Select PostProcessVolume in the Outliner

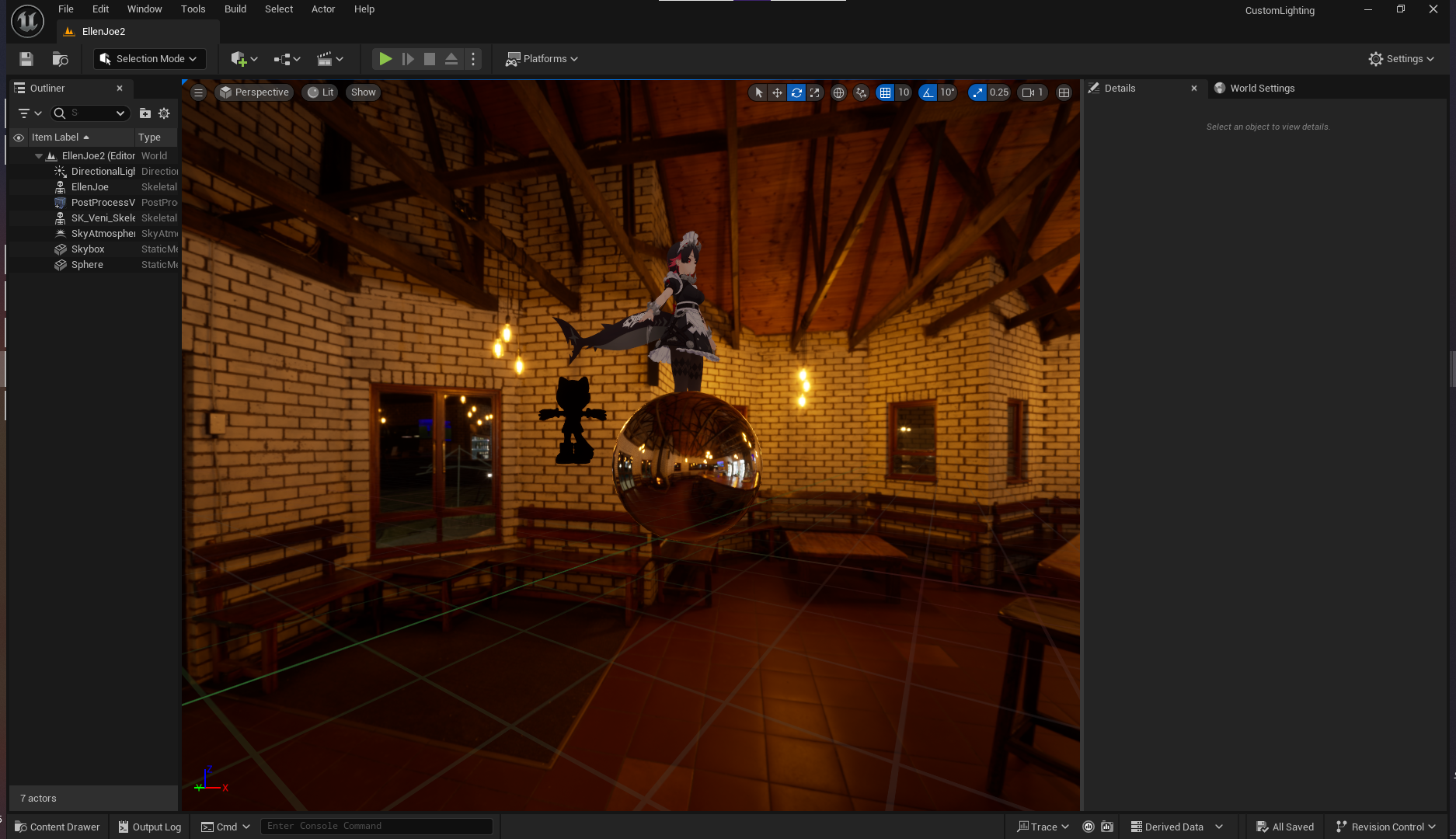tap(94, 203)
